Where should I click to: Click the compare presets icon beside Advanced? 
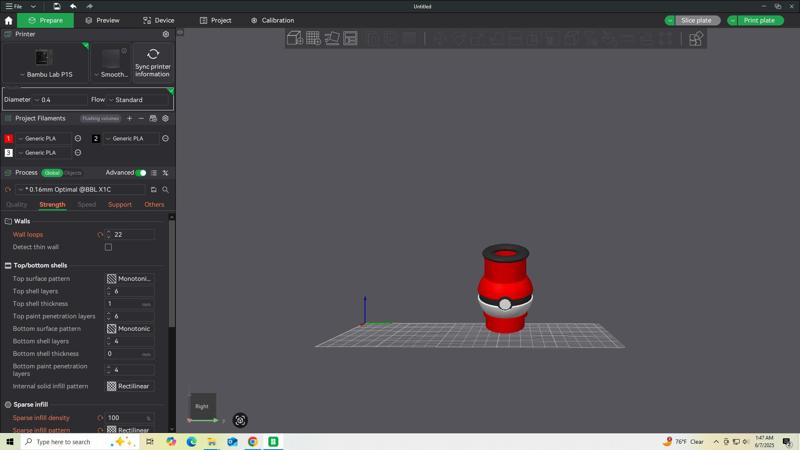165,173
